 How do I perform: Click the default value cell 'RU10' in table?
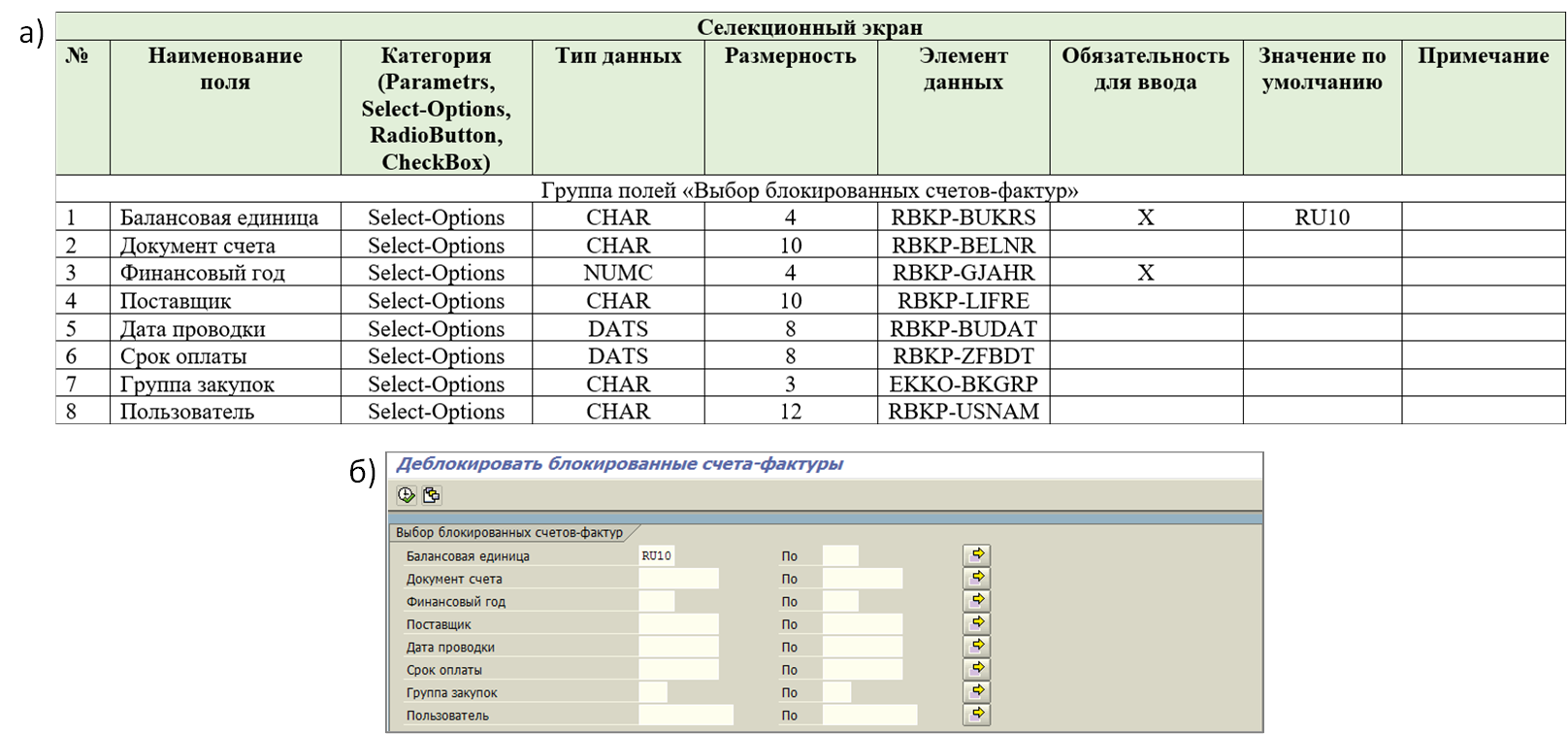click(x=1323, y=217)
